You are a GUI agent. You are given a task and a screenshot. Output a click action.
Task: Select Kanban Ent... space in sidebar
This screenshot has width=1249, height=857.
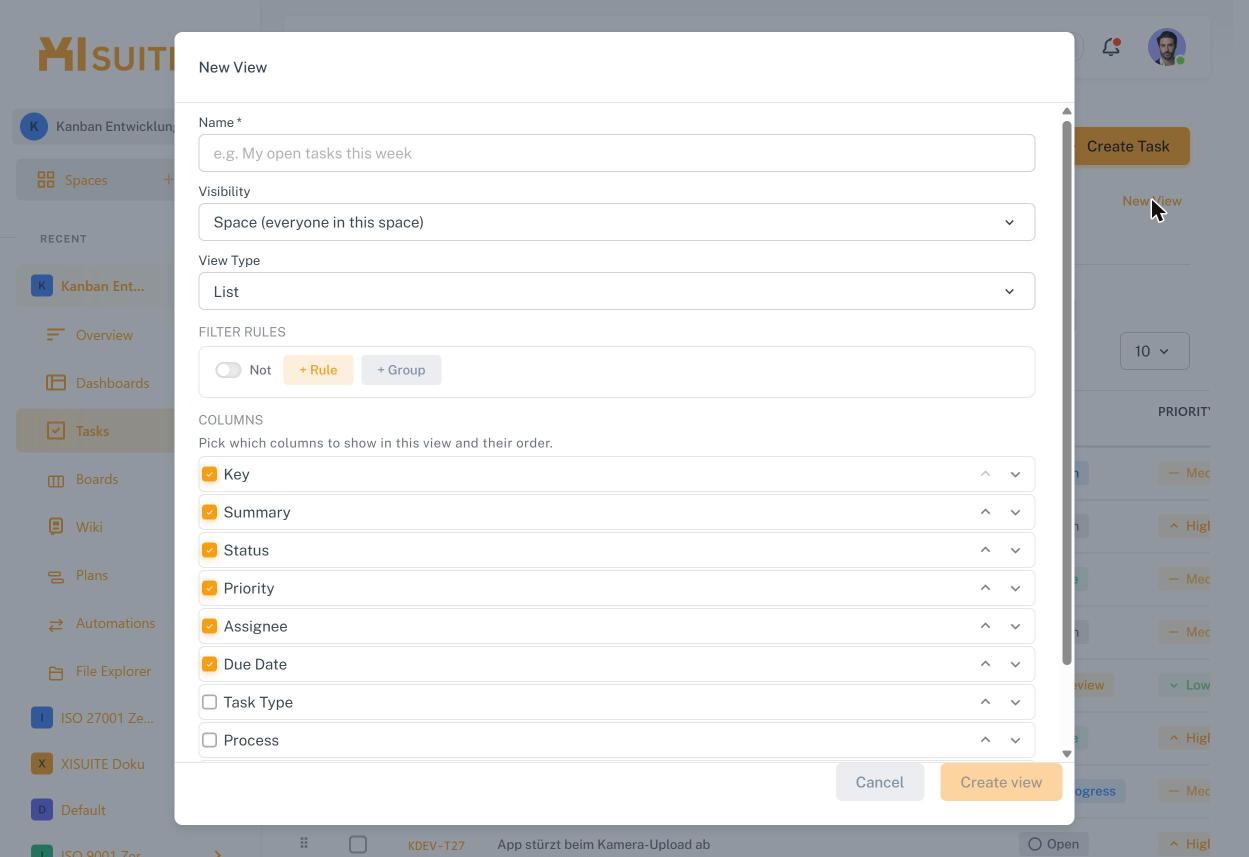click(x=95, y=286)
